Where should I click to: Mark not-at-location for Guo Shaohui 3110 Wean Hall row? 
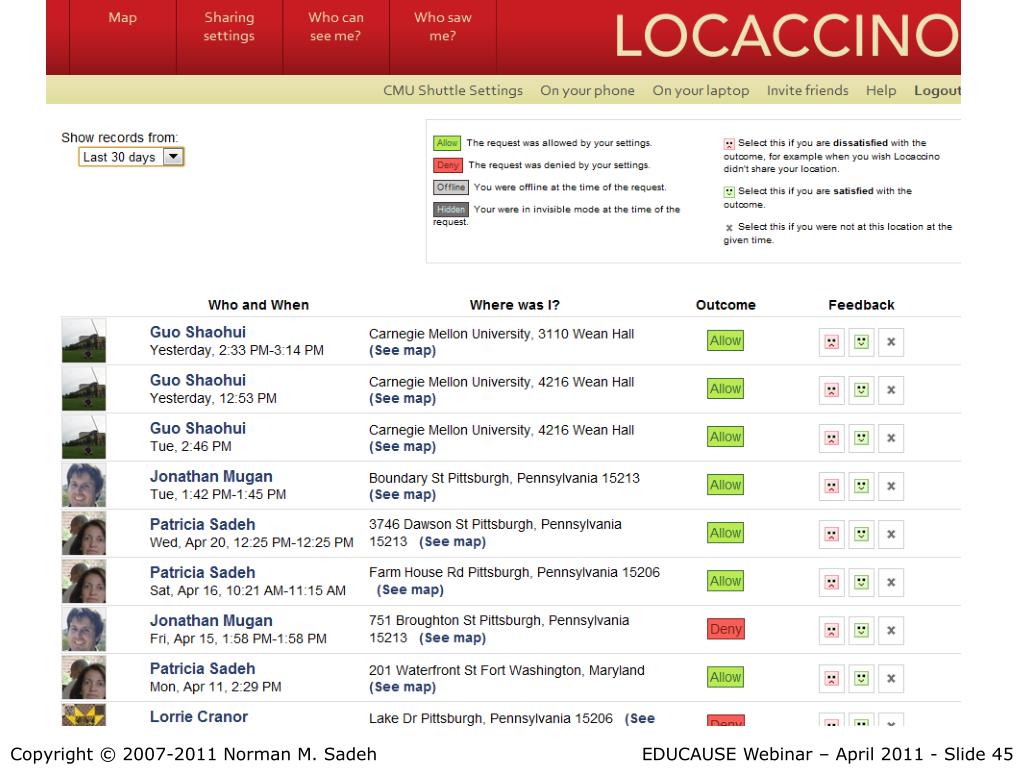[x=891, y=342]
